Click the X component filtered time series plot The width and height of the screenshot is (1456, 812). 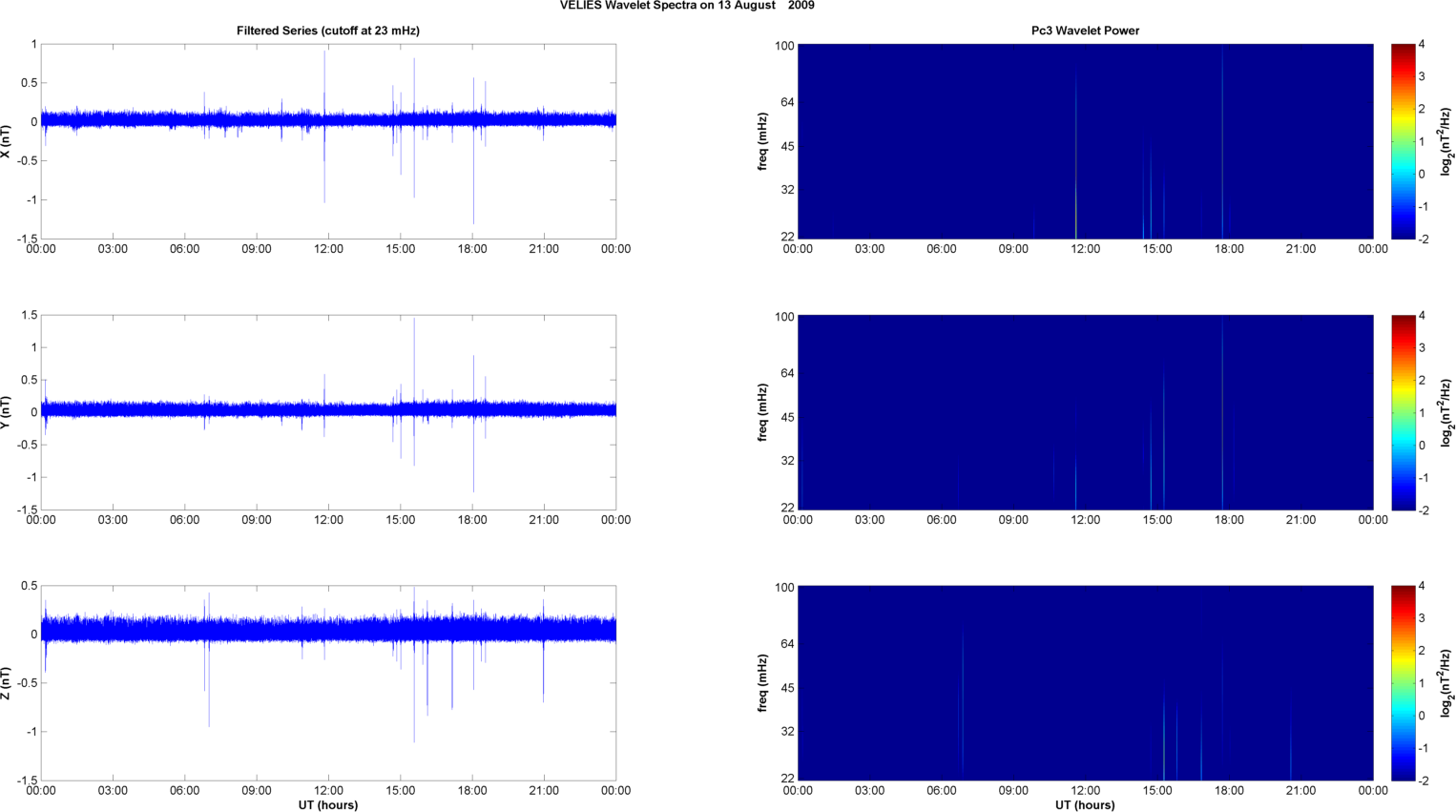point(328,141)
